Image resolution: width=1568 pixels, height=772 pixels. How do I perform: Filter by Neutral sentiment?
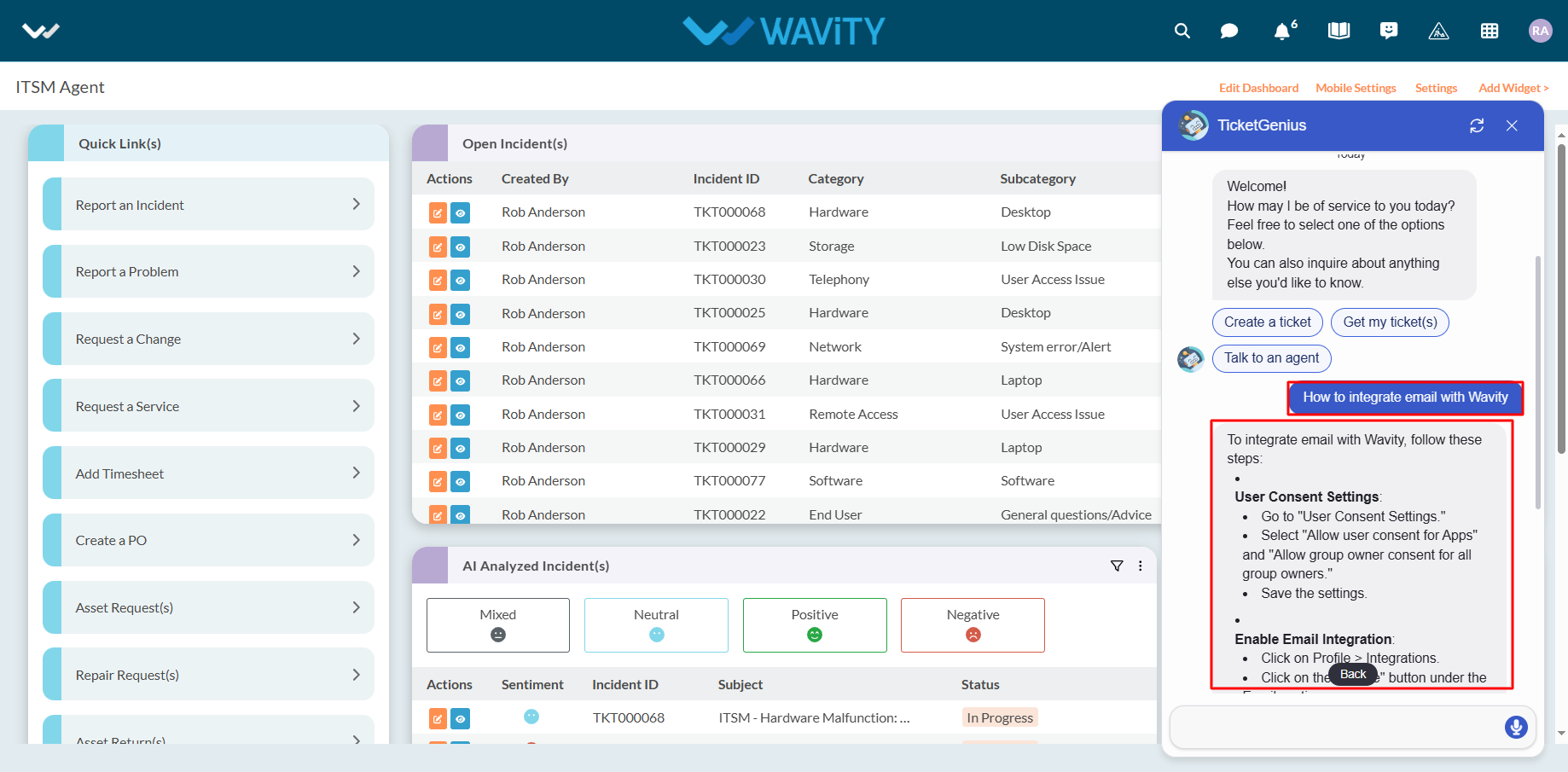coord(656,625)
